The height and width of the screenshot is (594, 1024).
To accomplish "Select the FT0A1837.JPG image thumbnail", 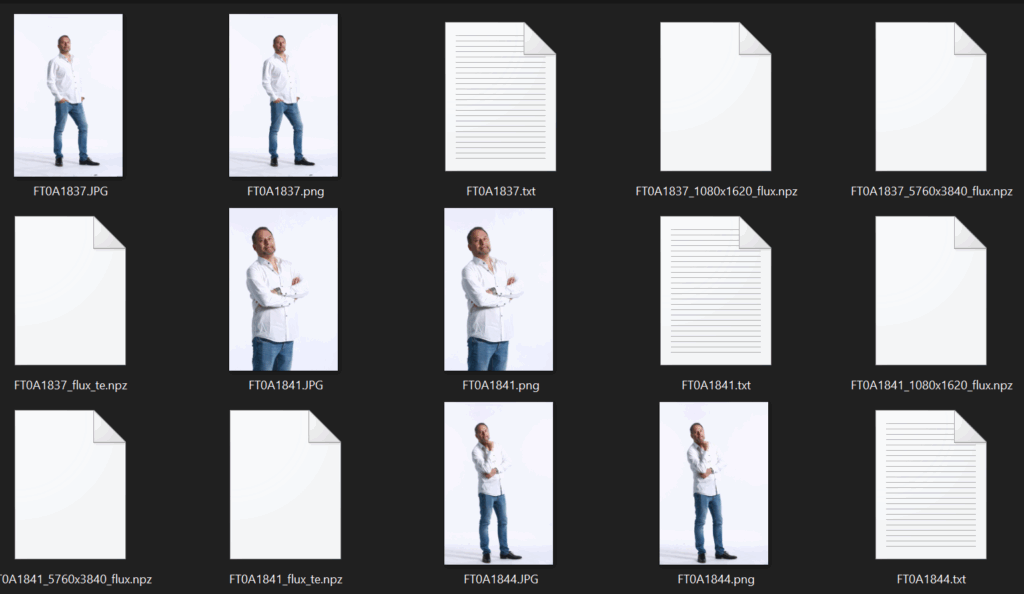I will pos(69,96).
